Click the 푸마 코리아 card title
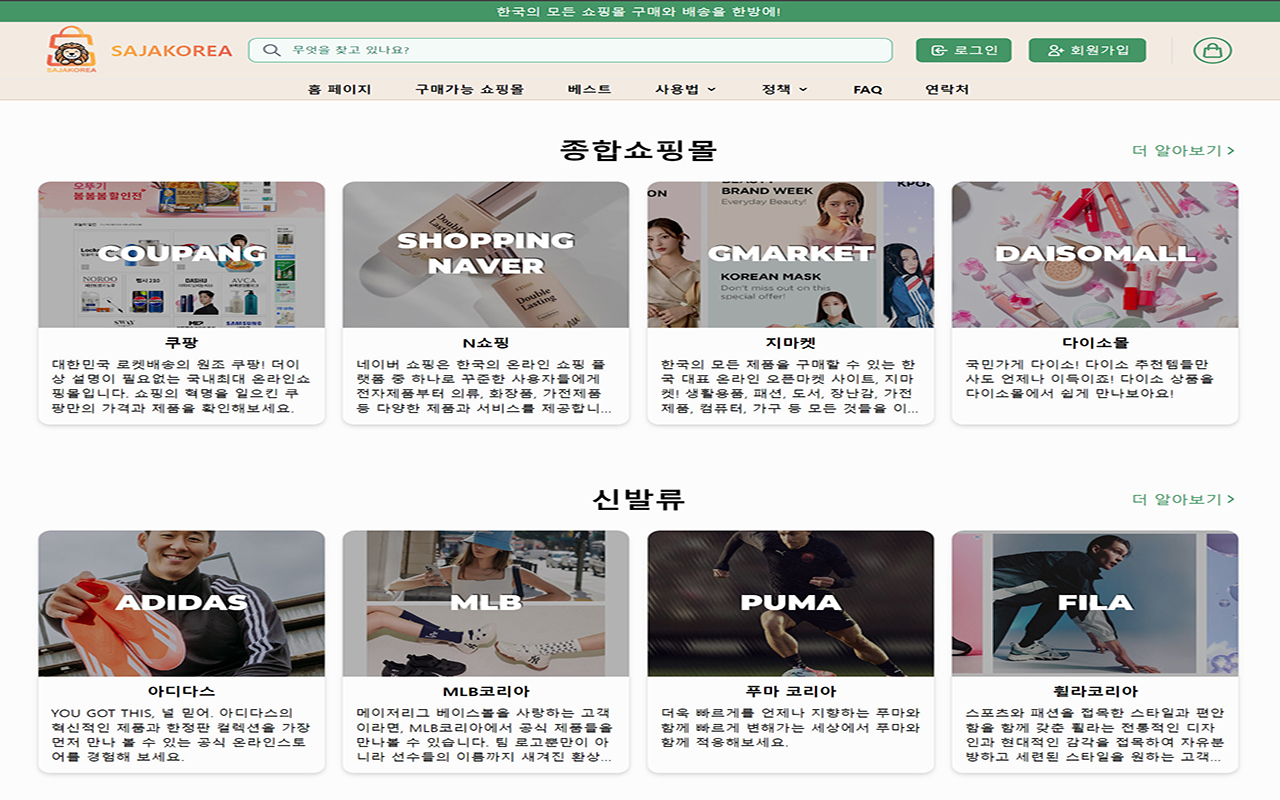 point(791,691)
